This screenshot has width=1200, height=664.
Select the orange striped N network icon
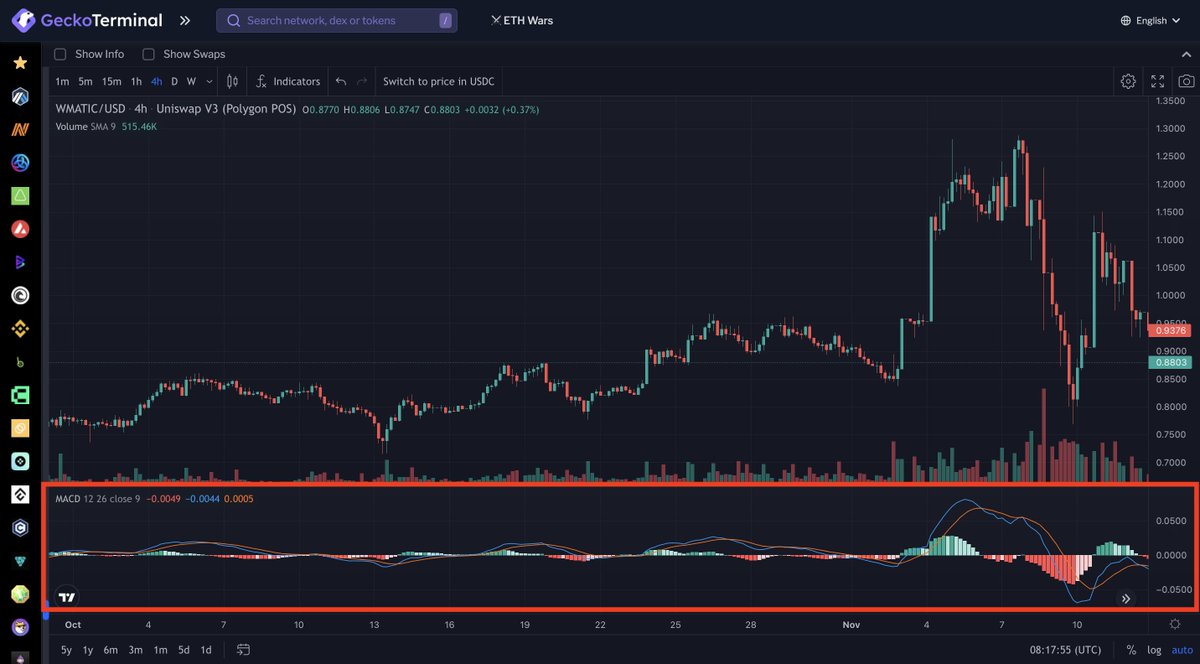pos(20,129)
